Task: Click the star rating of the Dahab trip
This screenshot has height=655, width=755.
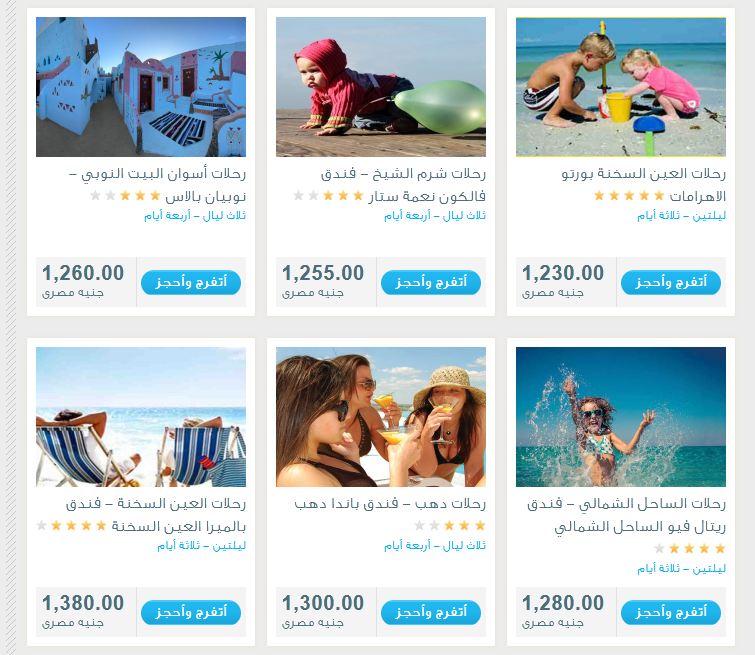Action: [450, 525]
